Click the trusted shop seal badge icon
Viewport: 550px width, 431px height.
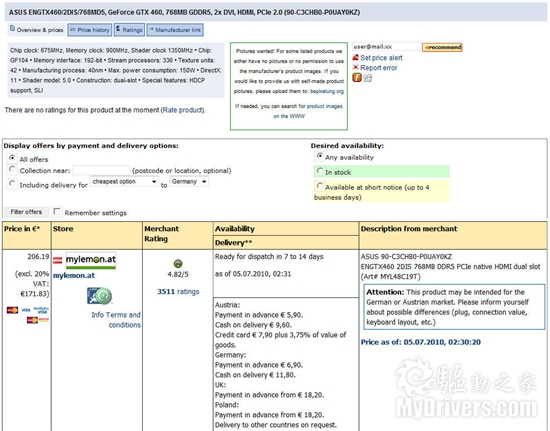coord(100,296)
